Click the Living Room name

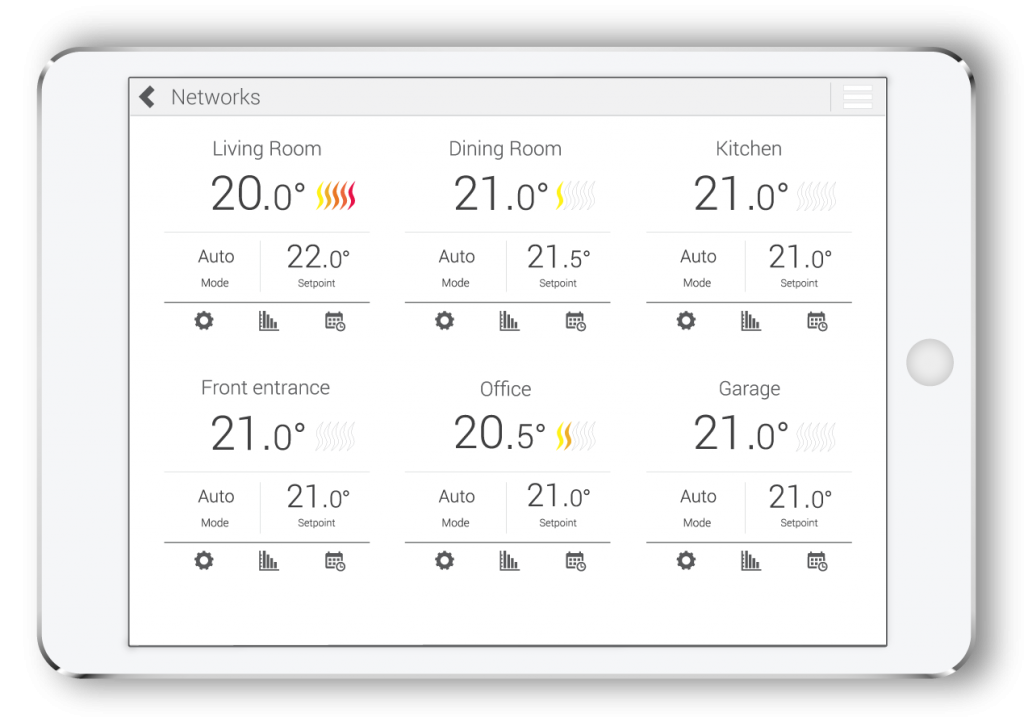pos(266,149)
